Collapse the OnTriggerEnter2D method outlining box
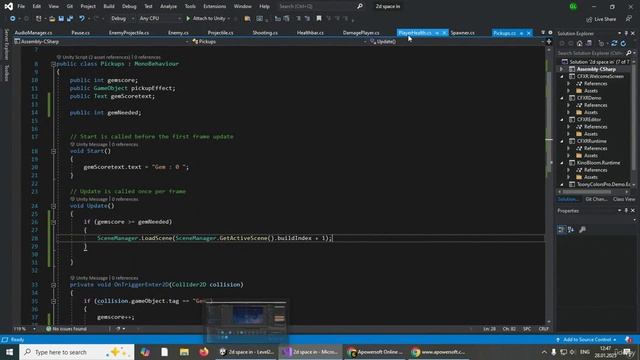 53,285
